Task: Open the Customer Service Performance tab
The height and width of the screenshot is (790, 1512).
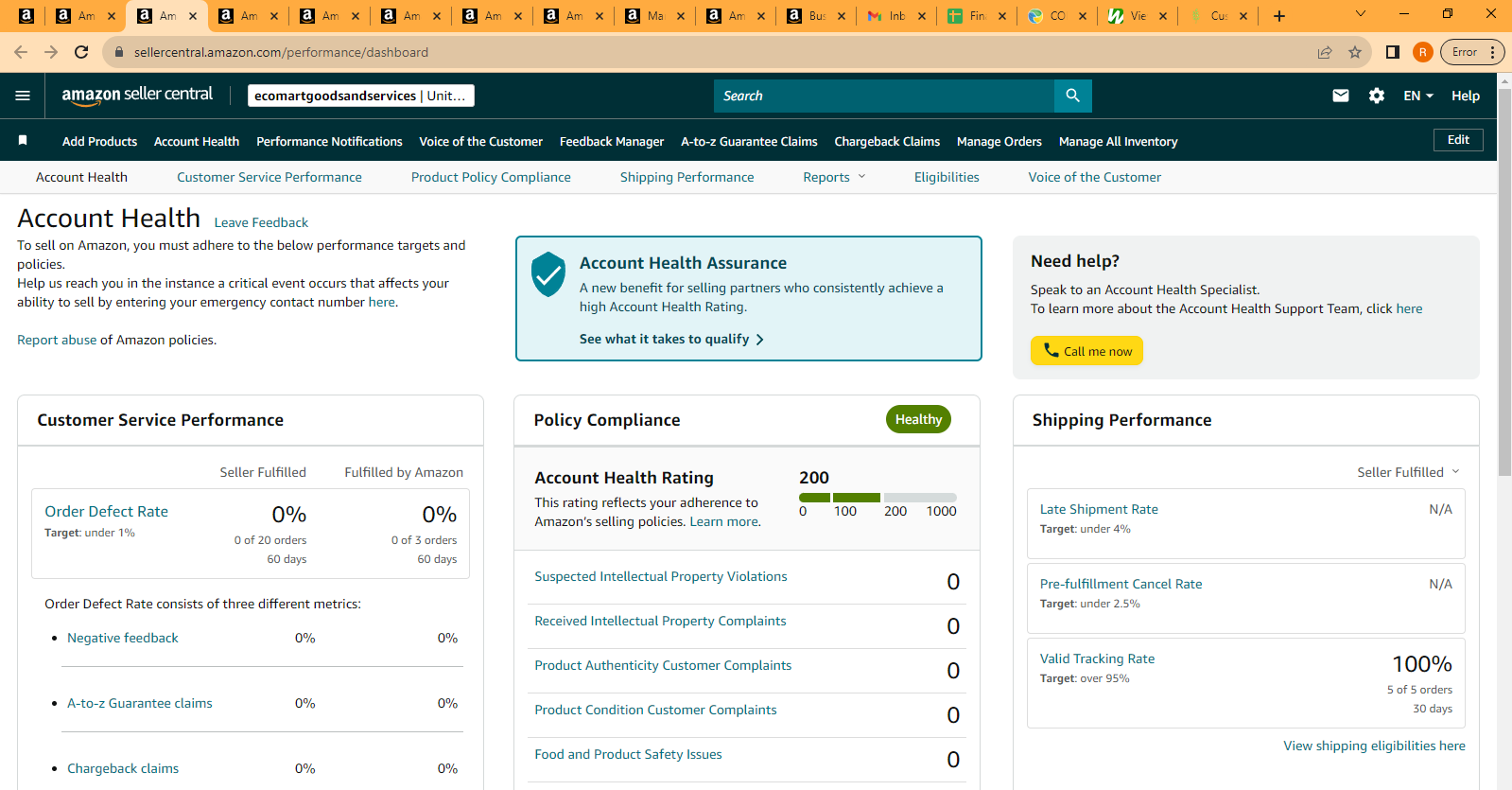Action: 269,177
